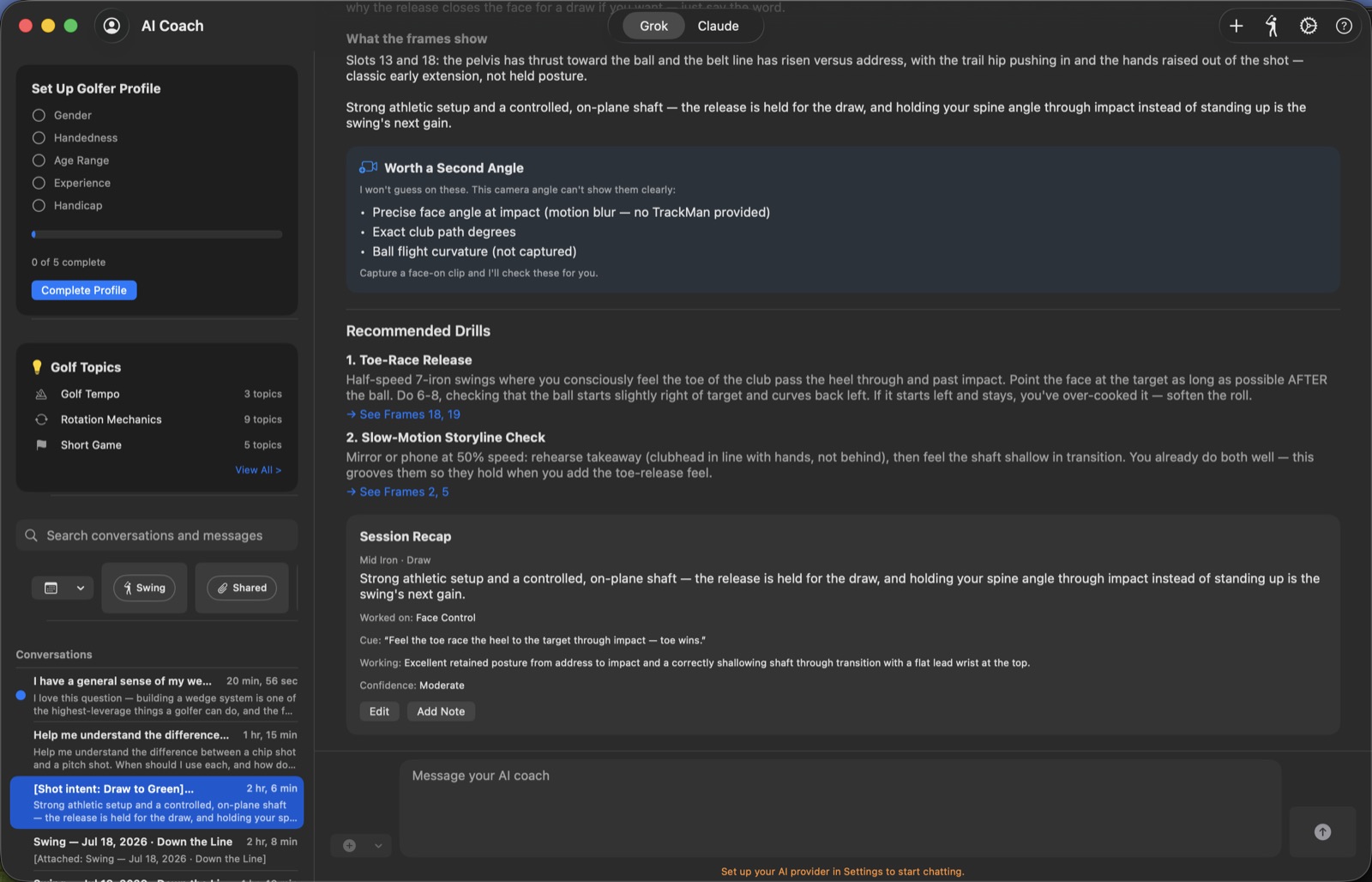The height and width of the screenshot is (882, 1372).
Task: Click the Add Note button
Action: (x=441, y=711)
